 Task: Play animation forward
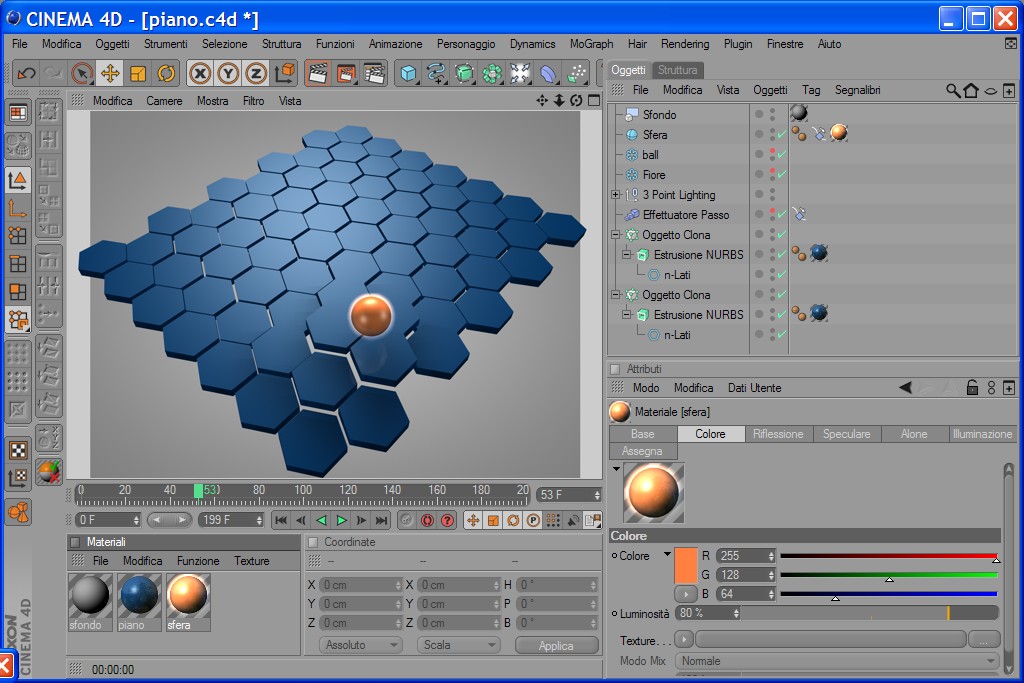341,520
